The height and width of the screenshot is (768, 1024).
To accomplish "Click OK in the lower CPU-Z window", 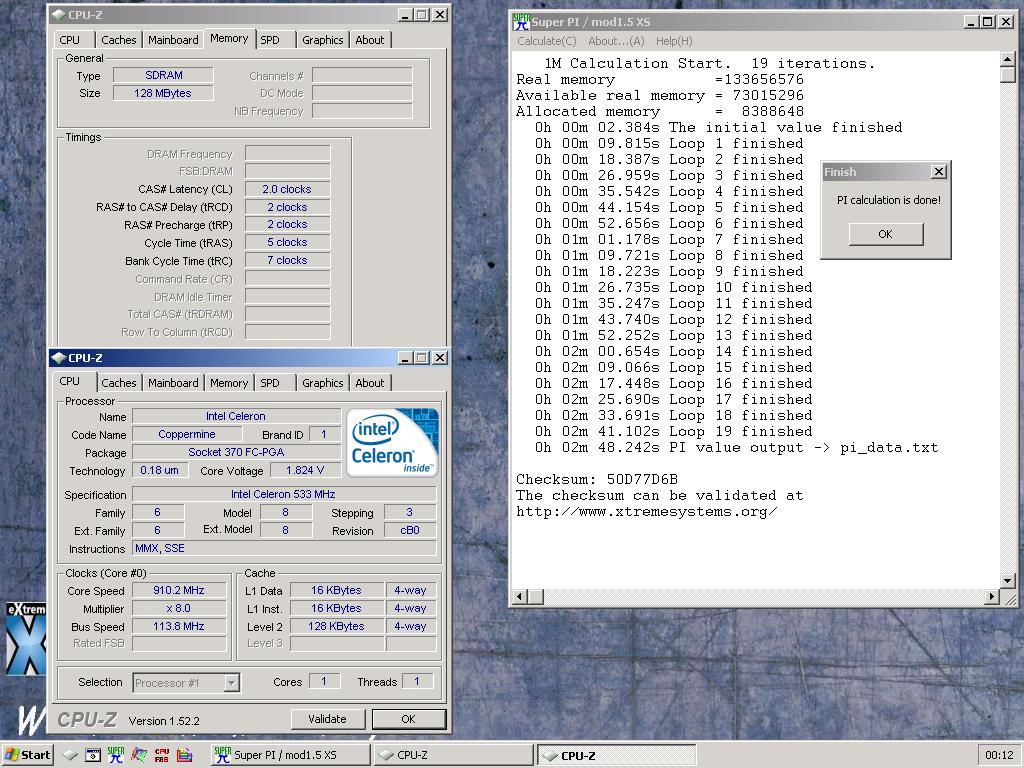I will click(409, 719).
